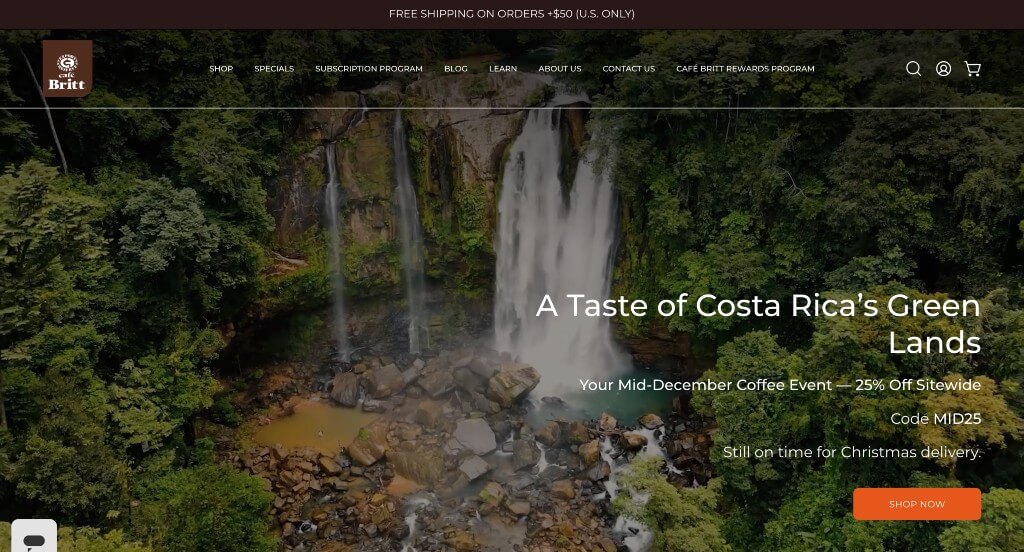The image size is (1024, 552).
Task: Visit the Blog link
Action: click(x=456, y=69)
